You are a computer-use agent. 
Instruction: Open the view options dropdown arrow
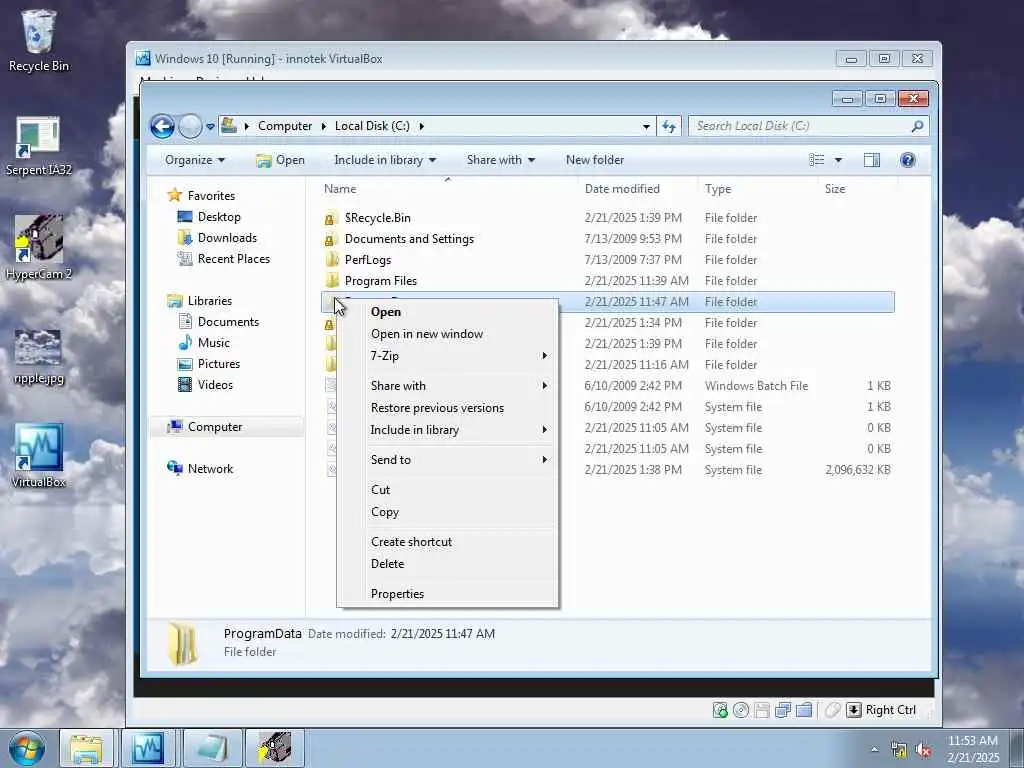[x=839, y=160]
